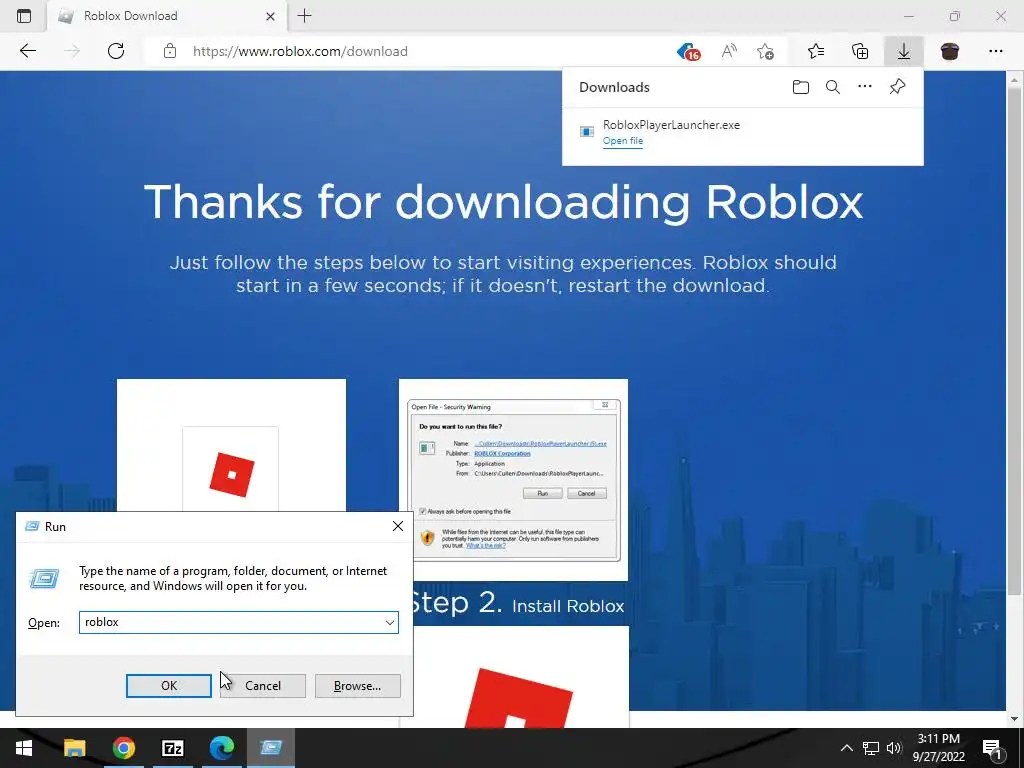Open 7-Zip from the taskbar
Screen dimensions: 1024x768
coord(172,748)
